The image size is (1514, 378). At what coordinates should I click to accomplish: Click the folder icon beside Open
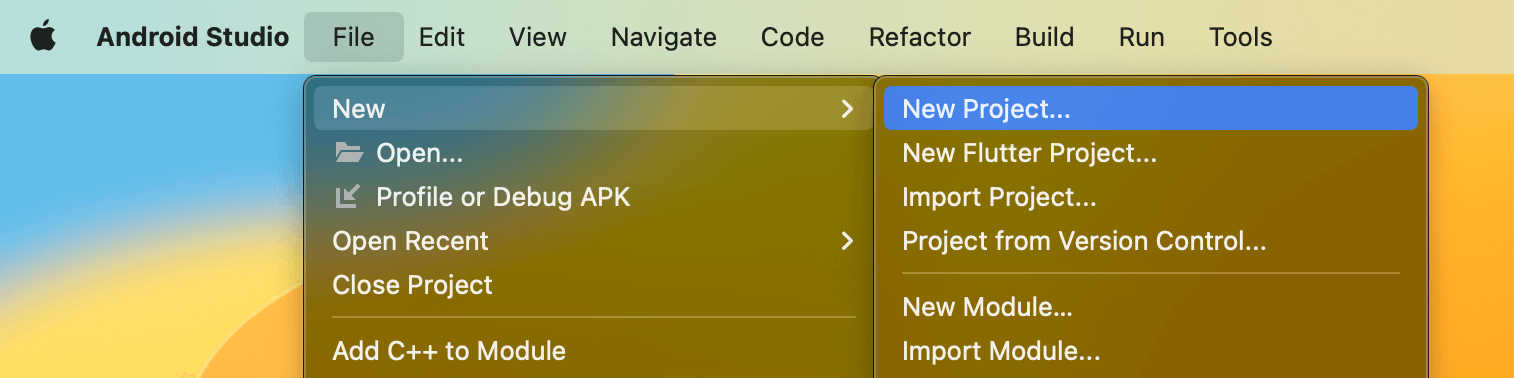(348, 153)
